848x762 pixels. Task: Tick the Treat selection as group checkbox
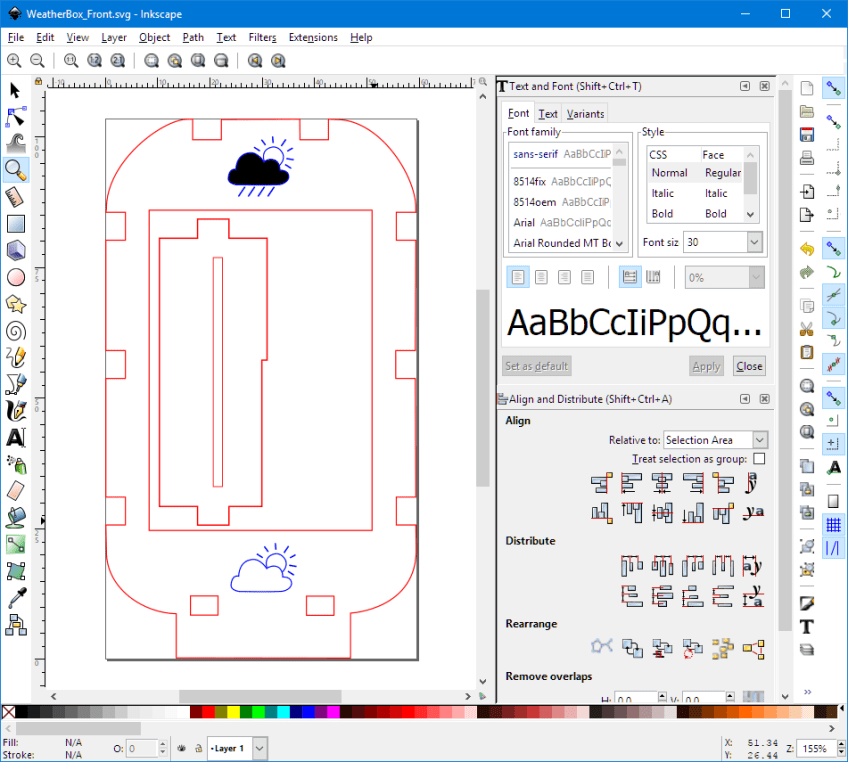[759, 459]
